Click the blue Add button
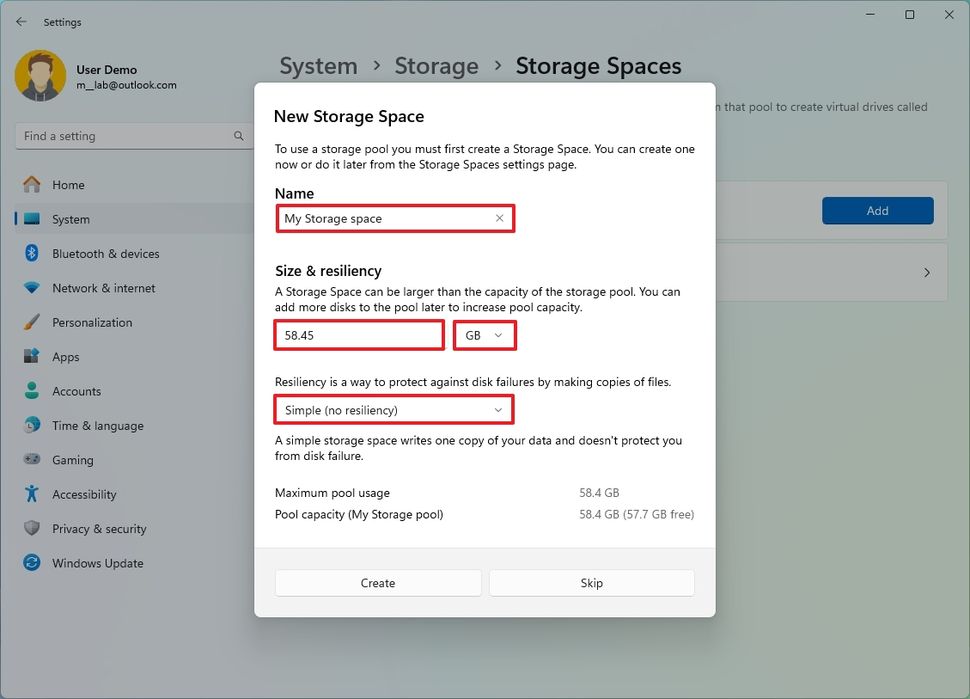The image size is (970, 699). [x=877, y=211]
